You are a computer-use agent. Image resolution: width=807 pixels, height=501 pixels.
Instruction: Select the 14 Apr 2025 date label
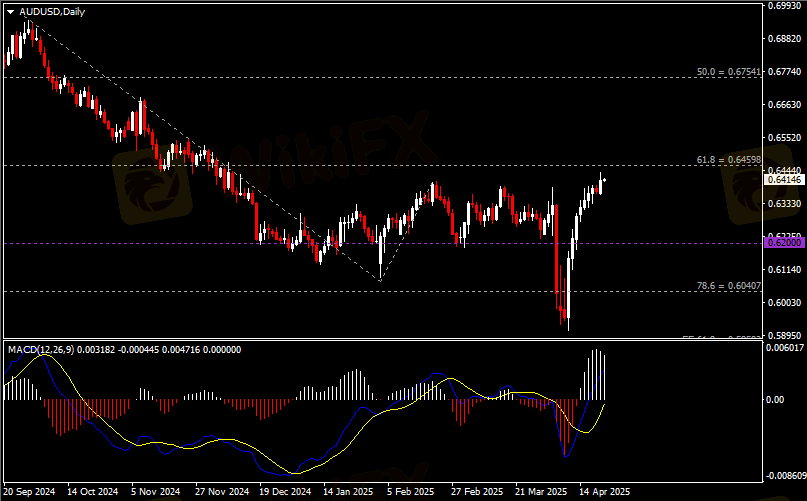(x=604, y=492)
